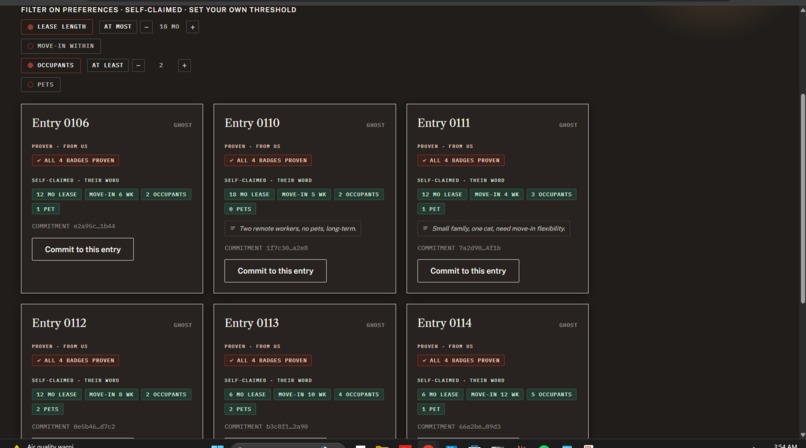Viewport: 806px width, 448px height.
Task: Click the GHOST label on Entry 0106
Action: [x=182, y=125]
